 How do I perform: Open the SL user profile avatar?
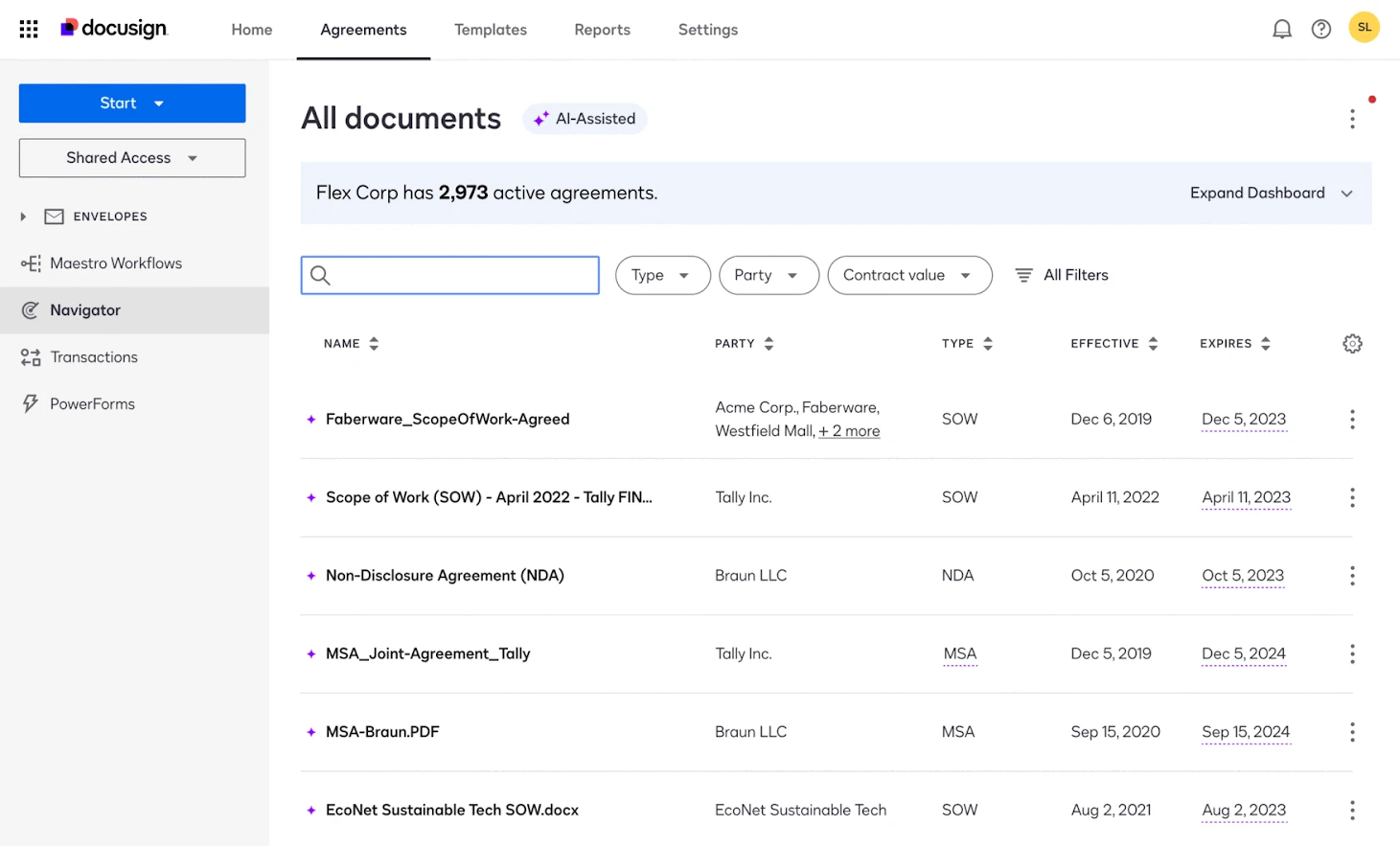click(1364, 27)
